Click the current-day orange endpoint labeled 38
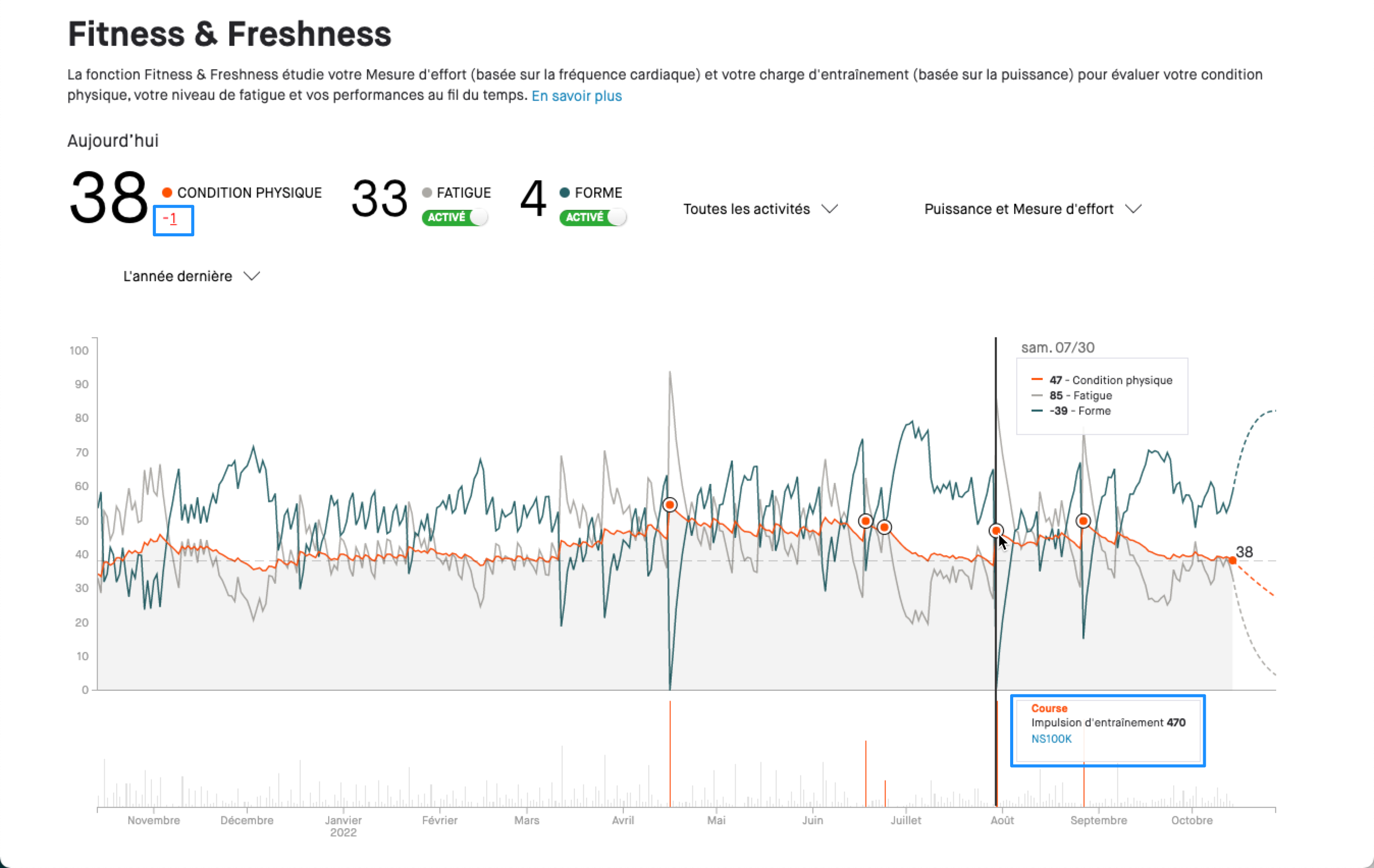This screenshot has height=868, width=1374. pos(1232,561)
